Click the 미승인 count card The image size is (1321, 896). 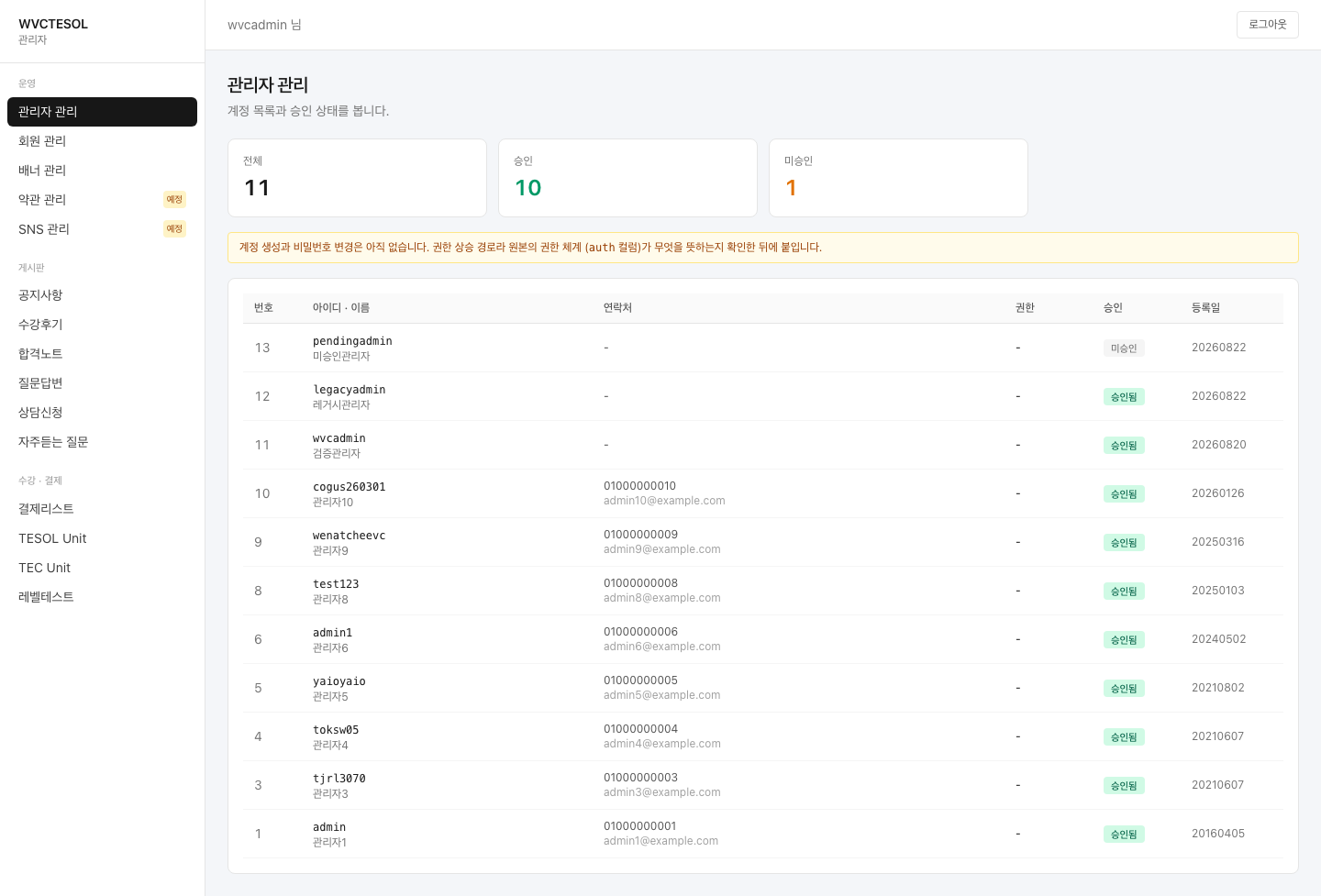coord(898,178)
